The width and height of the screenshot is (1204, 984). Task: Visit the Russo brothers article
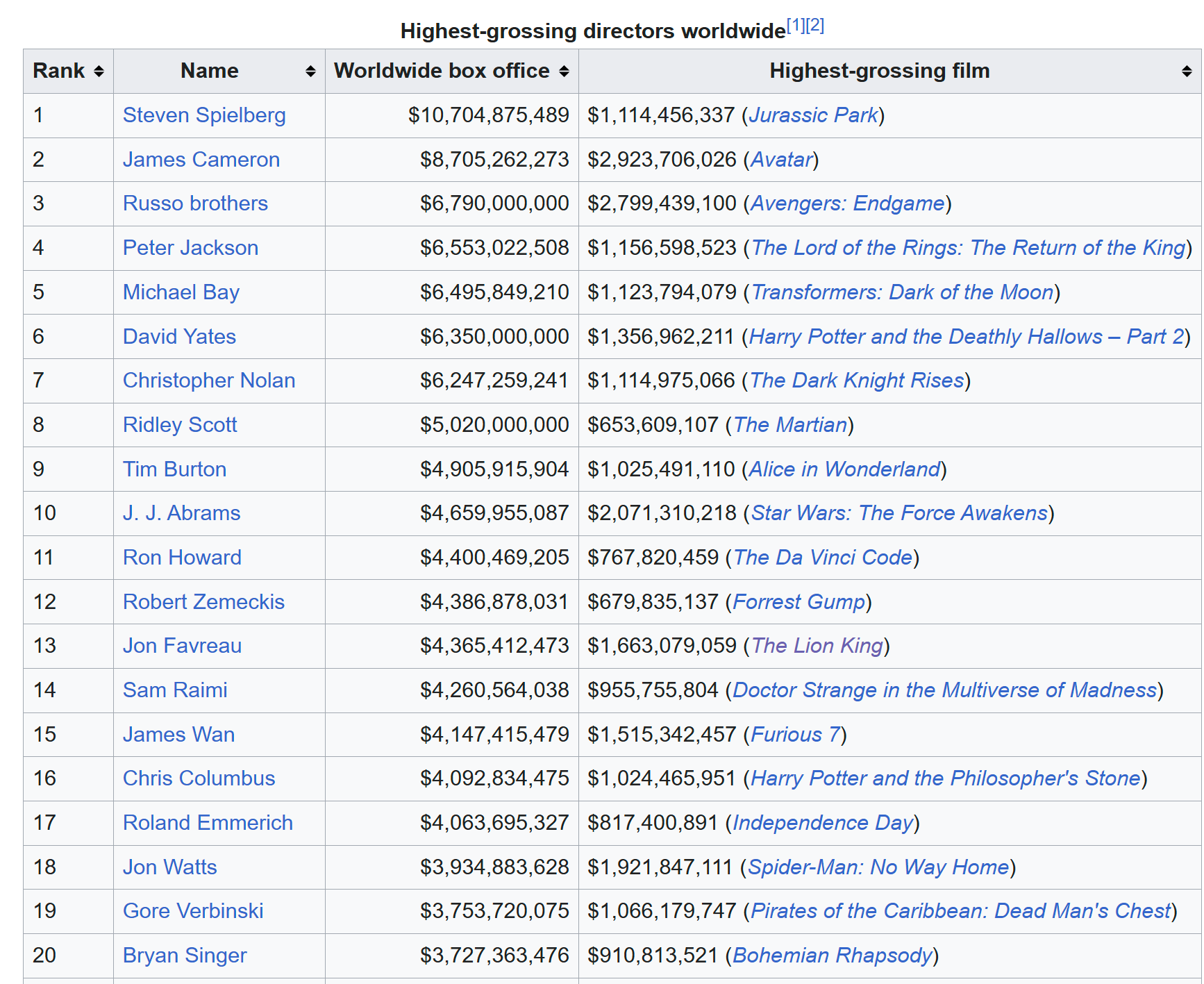[195, 203]
